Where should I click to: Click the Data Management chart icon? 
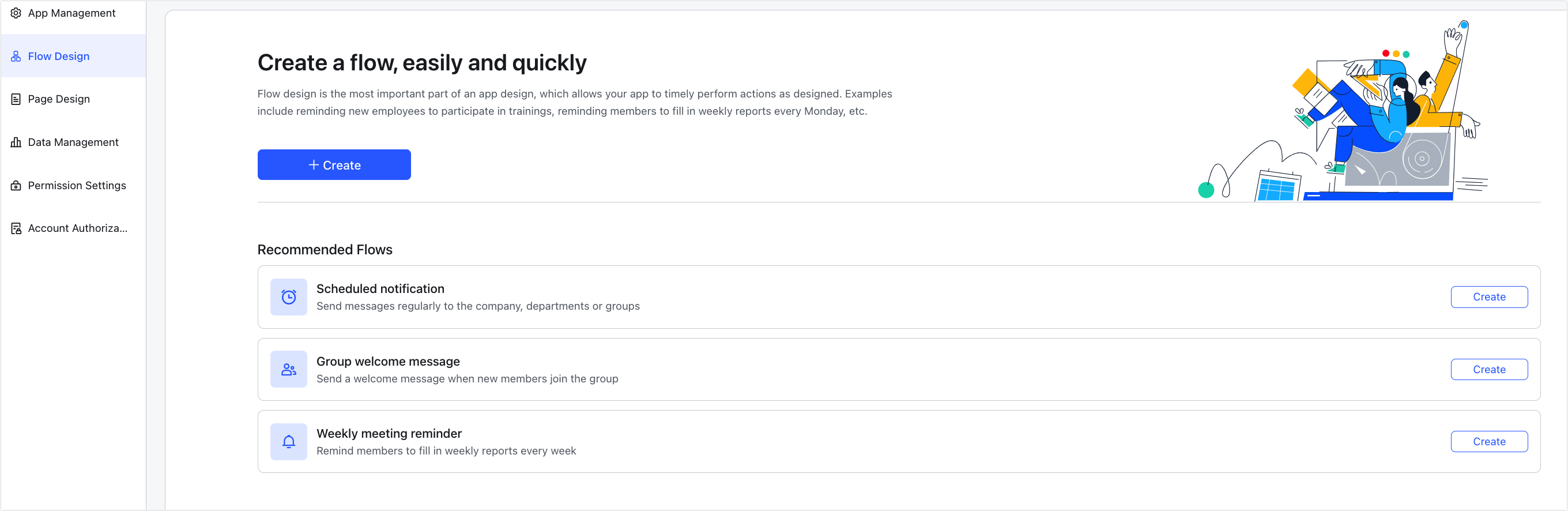(x=16, y=142)
